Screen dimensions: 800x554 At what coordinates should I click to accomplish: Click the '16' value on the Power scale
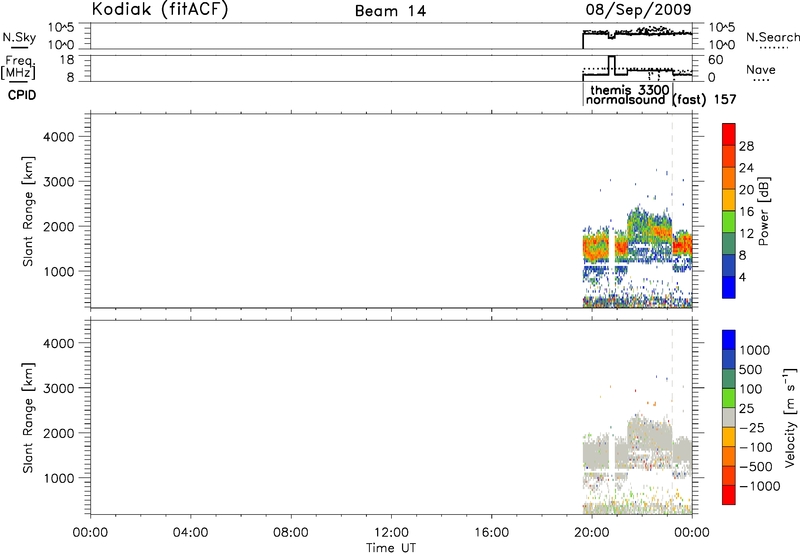tap(746, 212)
